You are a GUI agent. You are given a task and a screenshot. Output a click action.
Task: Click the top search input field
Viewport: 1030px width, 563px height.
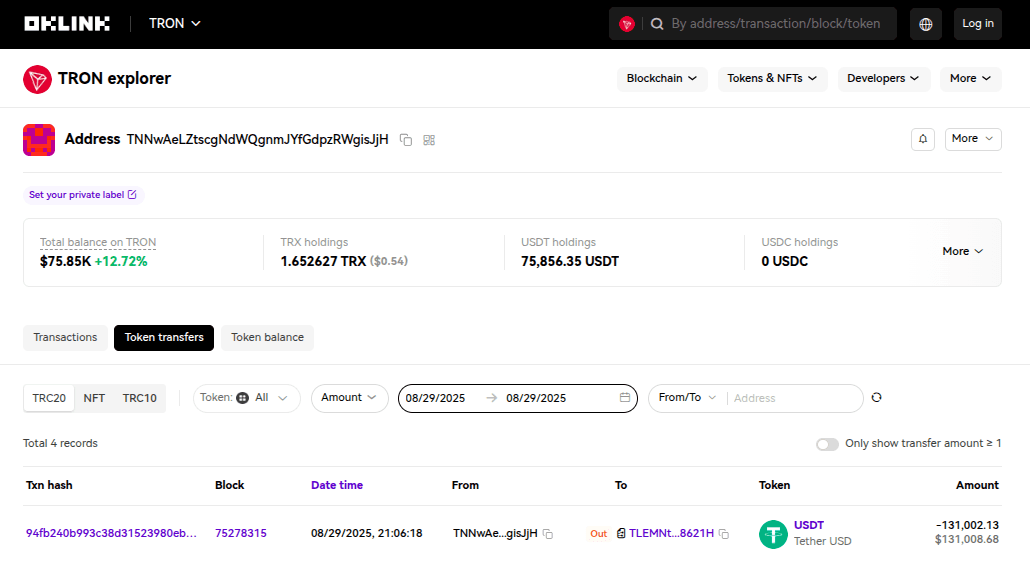coord(775,24)
